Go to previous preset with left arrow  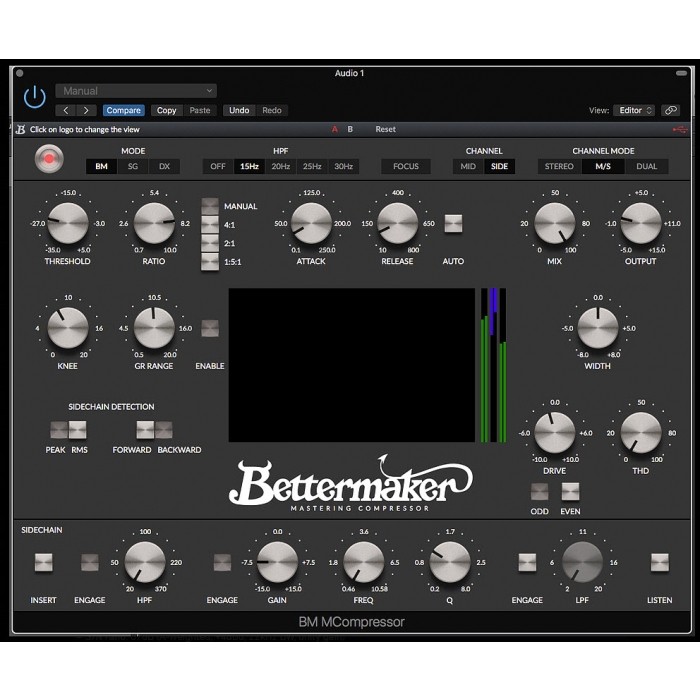coord(66,110)
